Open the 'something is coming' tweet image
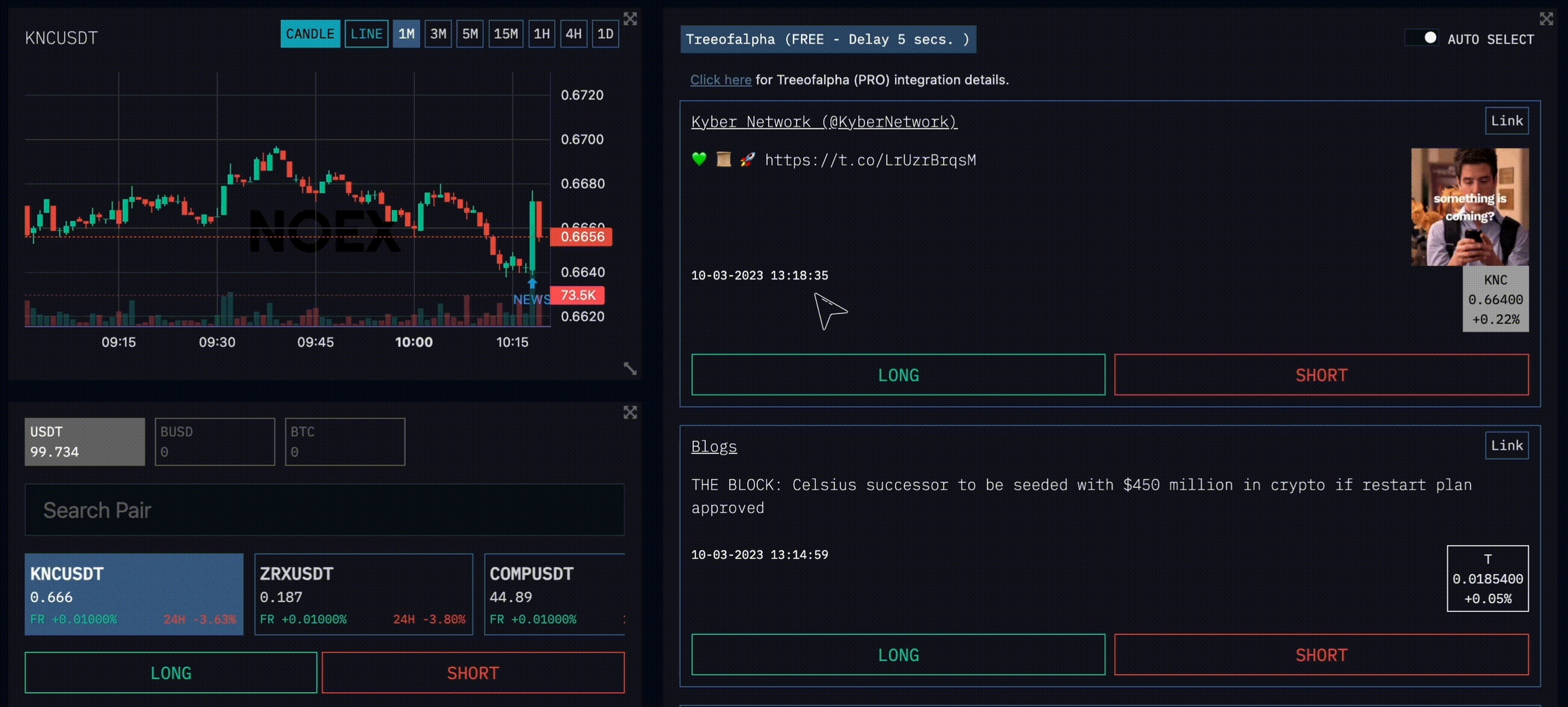The image size is (1568, 707). click(x=1469, y=207)
